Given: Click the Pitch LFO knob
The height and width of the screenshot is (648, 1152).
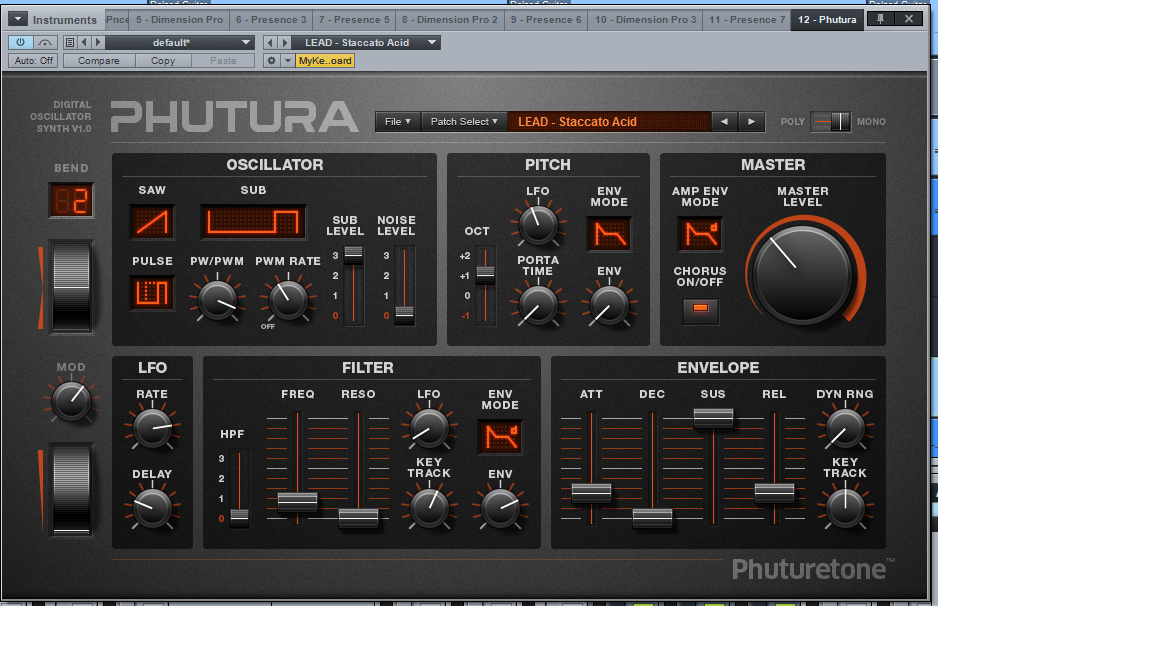Looking at the screenshot, I should point(538,226).
